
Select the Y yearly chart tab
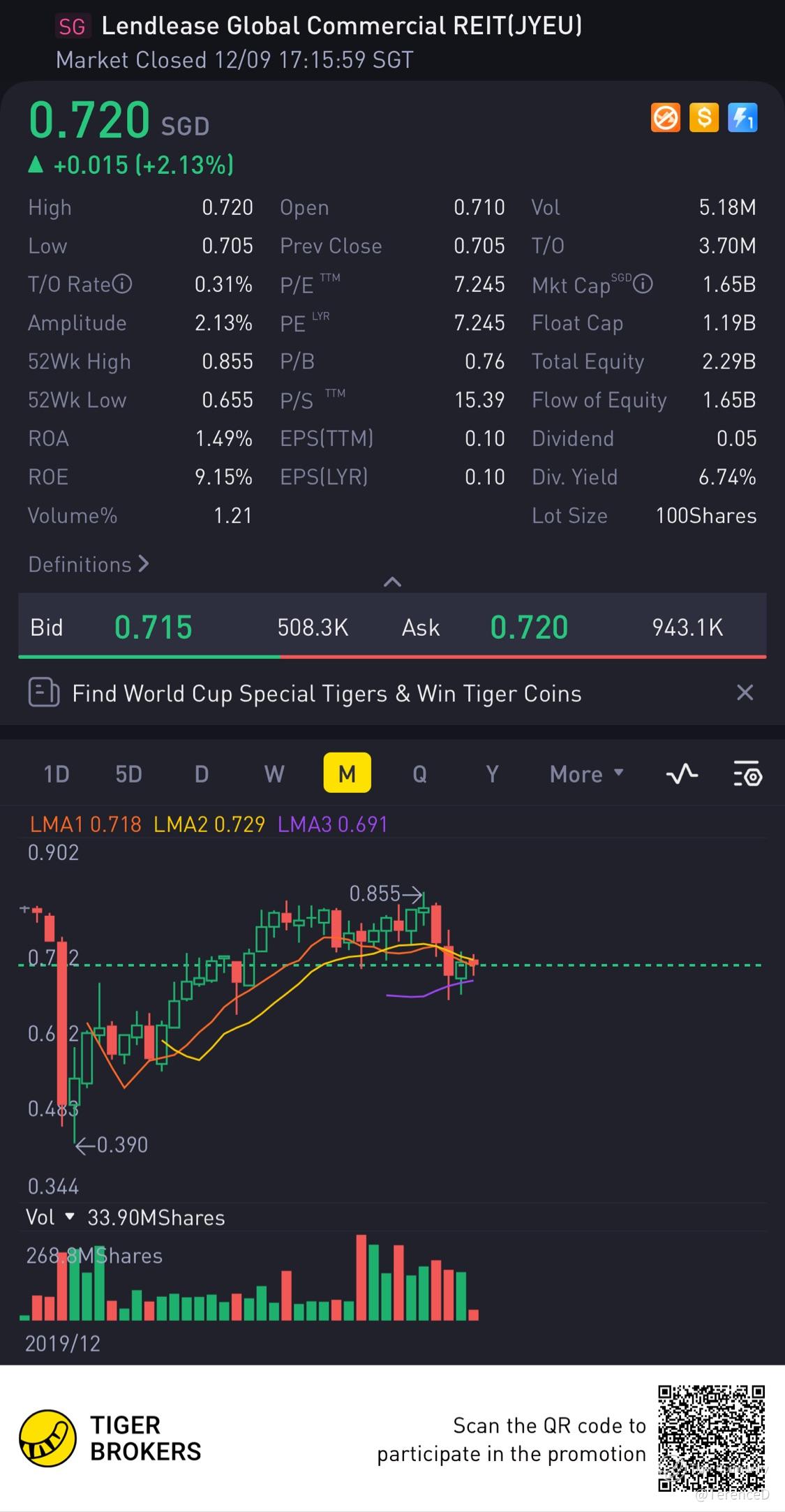[x=492, y=773]
